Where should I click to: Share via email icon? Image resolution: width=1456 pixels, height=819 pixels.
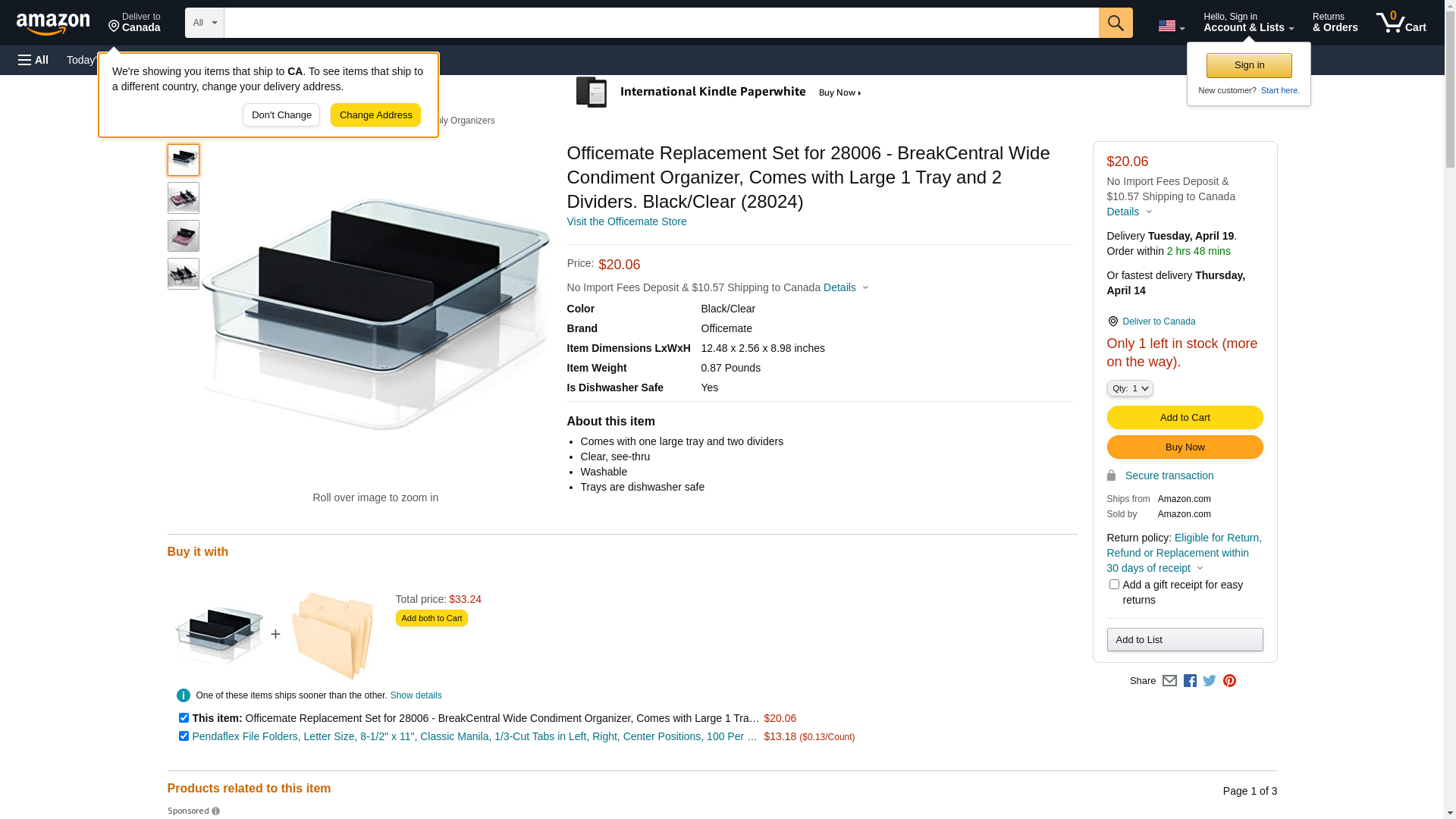(x=1169, y=681)
